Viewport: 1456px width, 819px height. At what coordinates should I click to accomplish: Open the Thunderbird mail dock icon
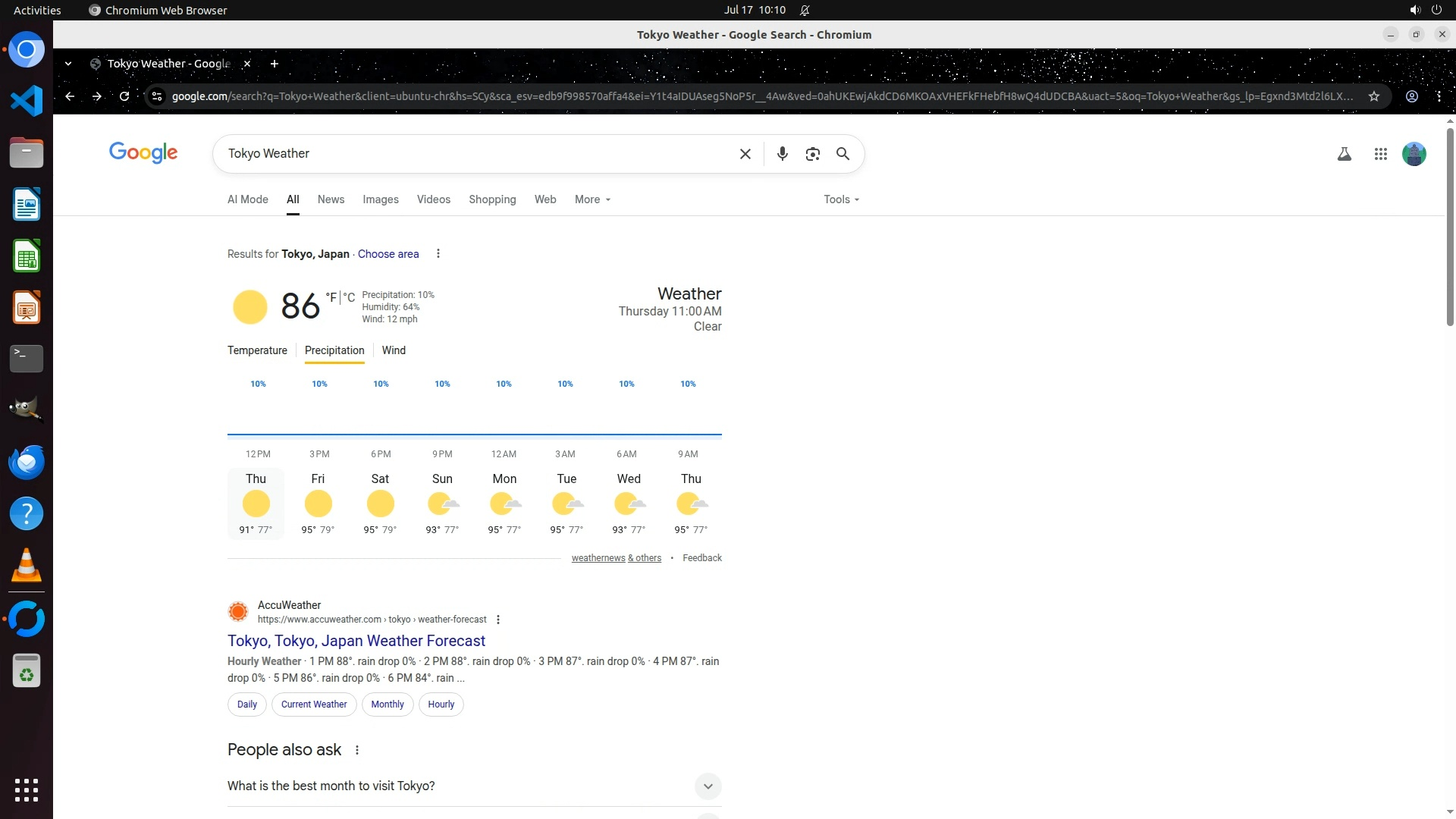click(x=27, y=462)
